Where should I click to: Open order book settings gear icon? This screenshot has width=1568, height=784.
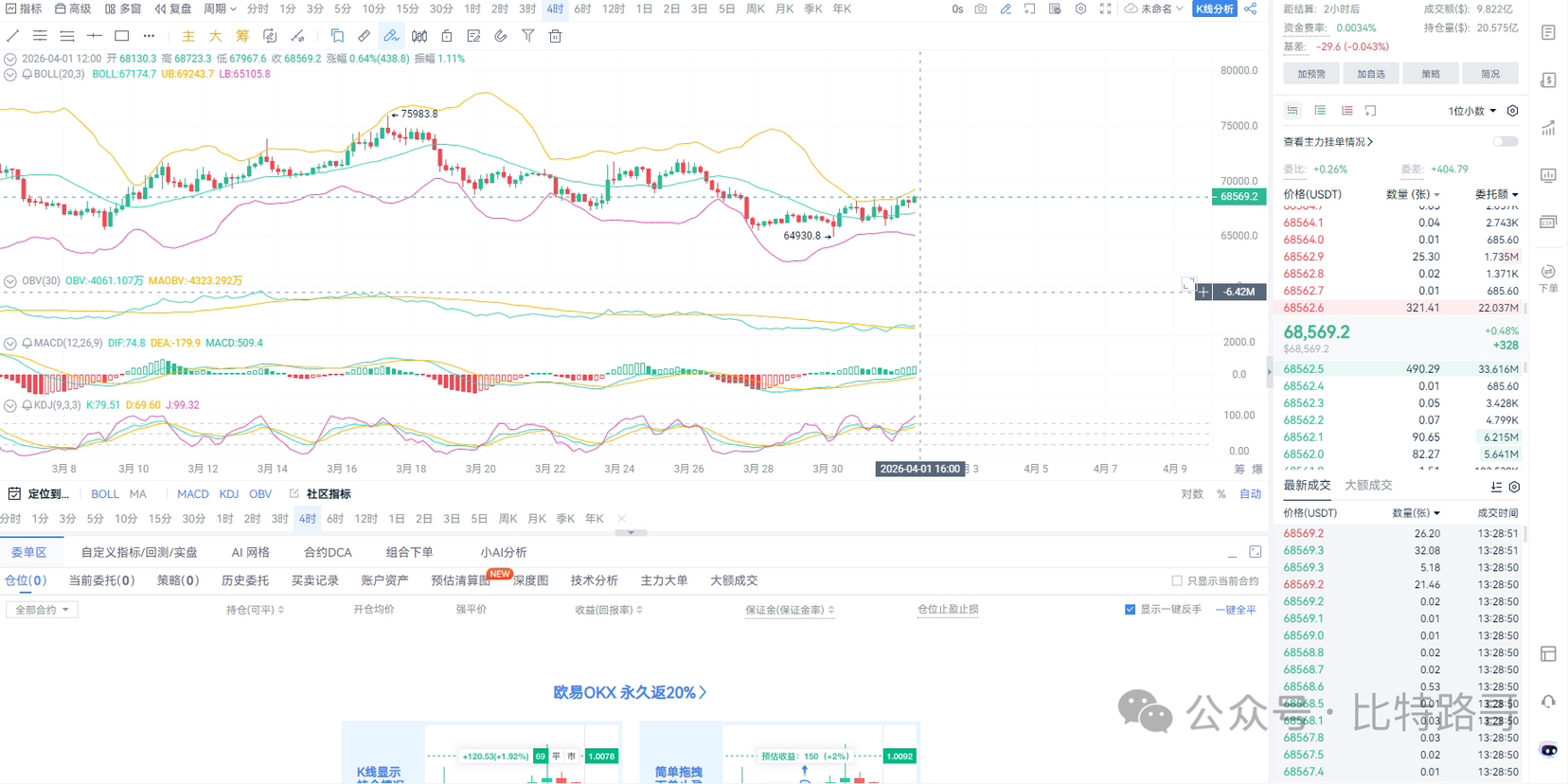1512,111
